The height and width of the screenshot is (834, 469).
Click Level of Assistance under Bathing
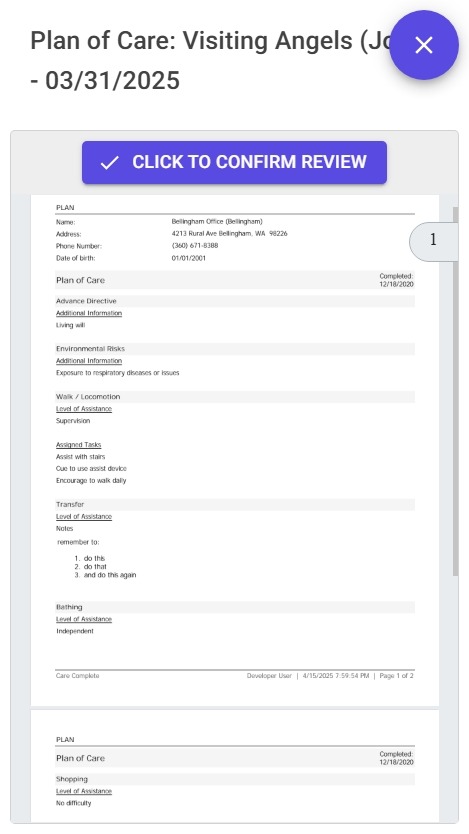(x=84, y=619)
